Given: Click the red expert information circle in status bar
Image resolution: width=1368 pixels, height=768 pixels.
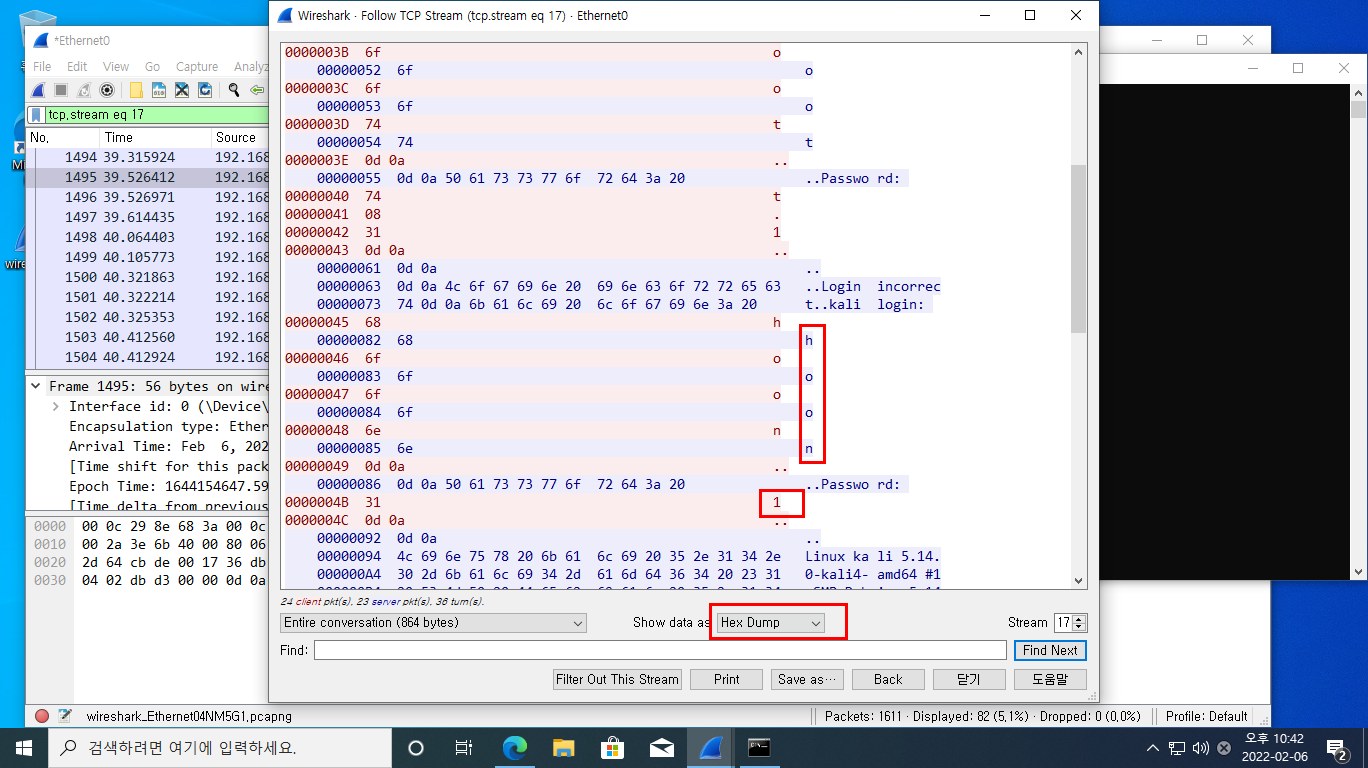Looking at the screenshot, I should 42,716.
